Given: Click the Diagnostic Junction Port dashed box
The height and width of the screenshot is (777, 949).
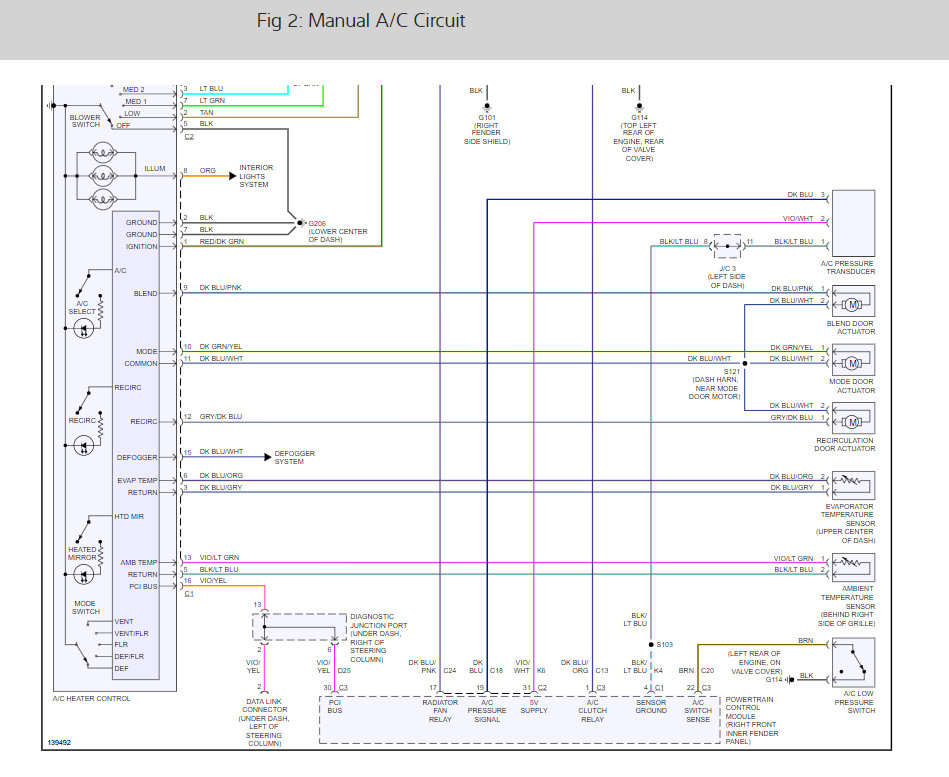Looking at the screenshot, I should tap(300, 627).
